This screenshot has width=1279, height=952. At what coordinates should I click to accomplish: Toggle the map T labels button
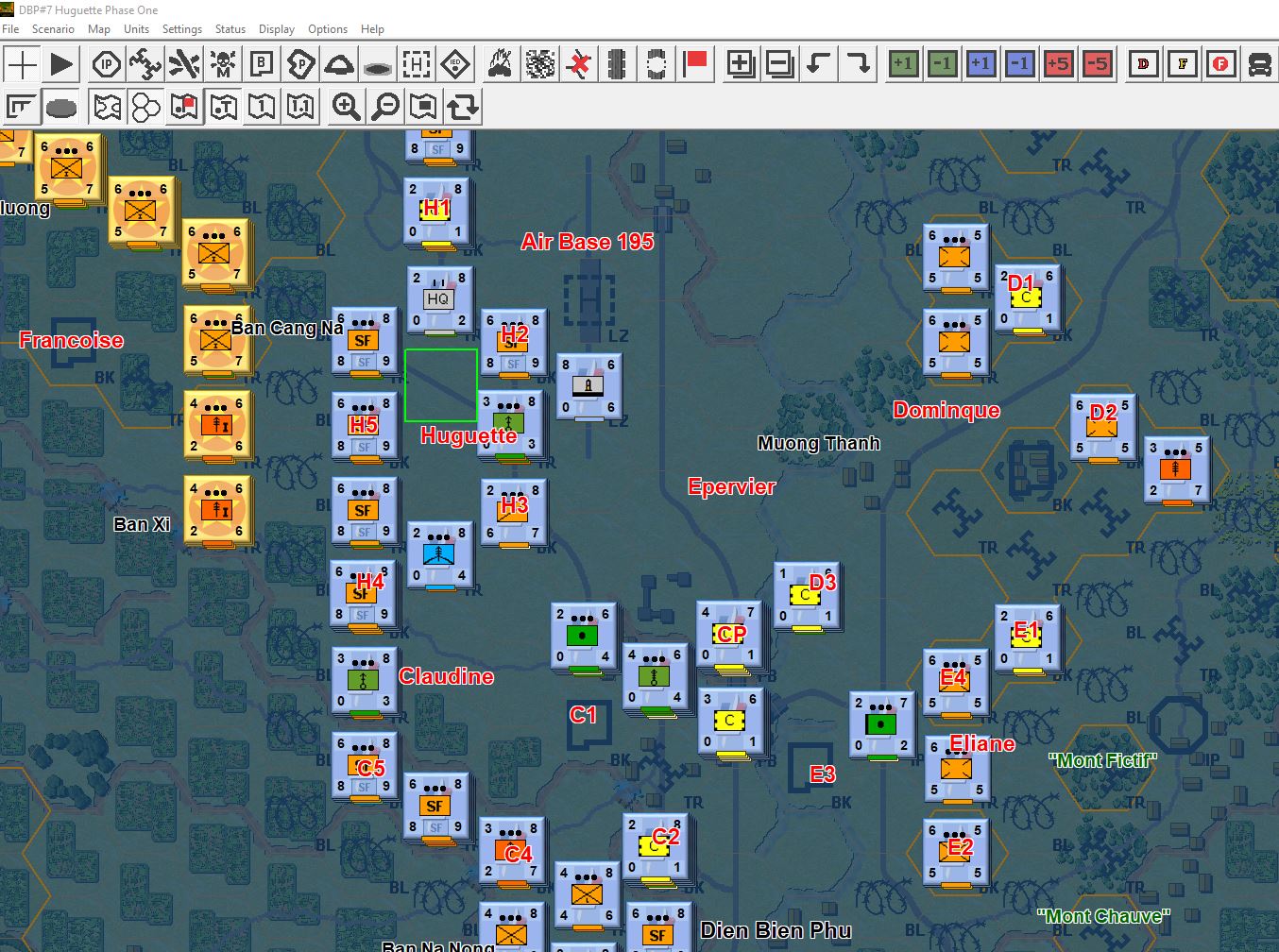coord(223,107)
